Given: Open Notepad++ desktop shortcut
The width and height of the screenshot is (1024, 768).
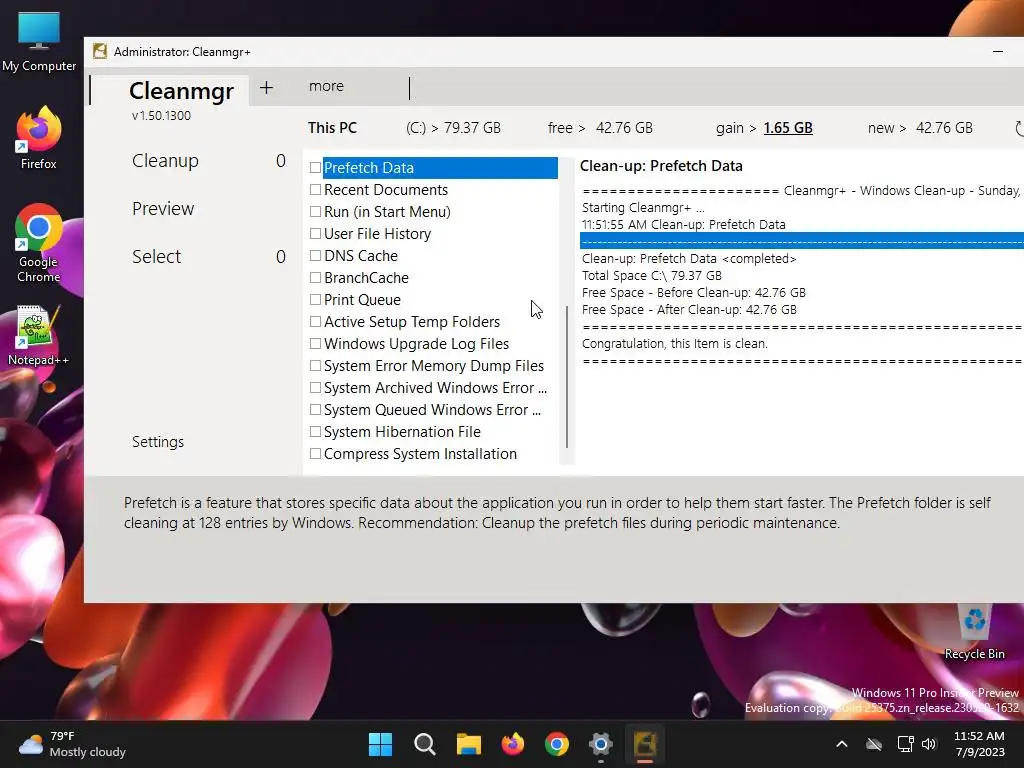Looking at the screenshot, I should point(38,335).
